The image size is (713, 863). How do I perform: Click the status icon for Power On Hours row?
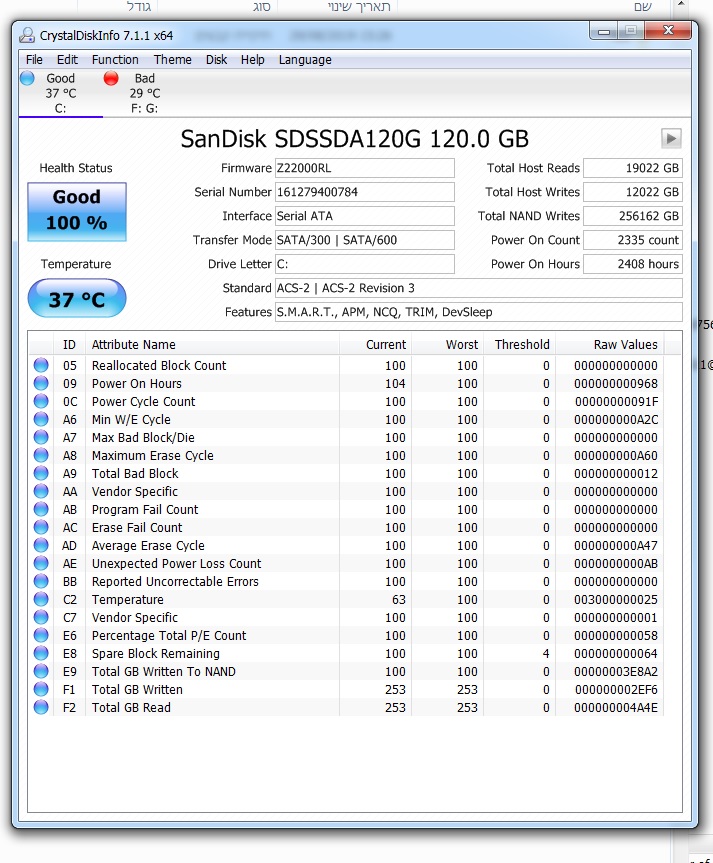41,383
